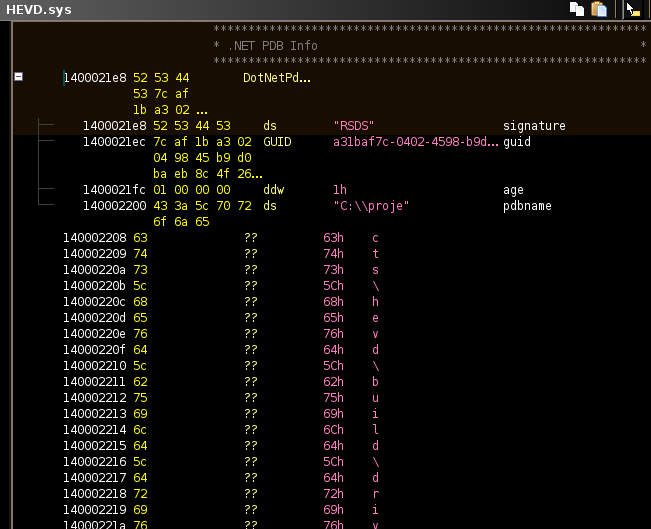Select address 140002214
The width and height of the screenshot is (651, 529).
(x=95, y=430)
